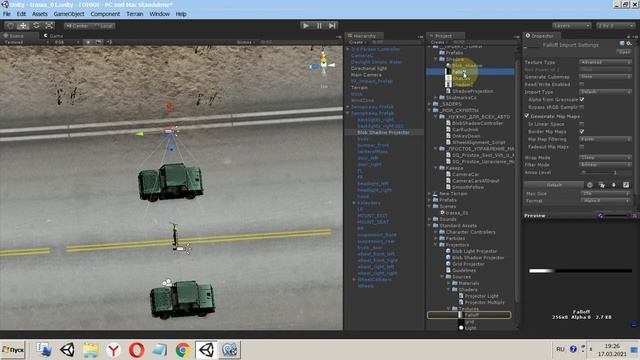Open the Import Type dropdown

coord(605,92)
